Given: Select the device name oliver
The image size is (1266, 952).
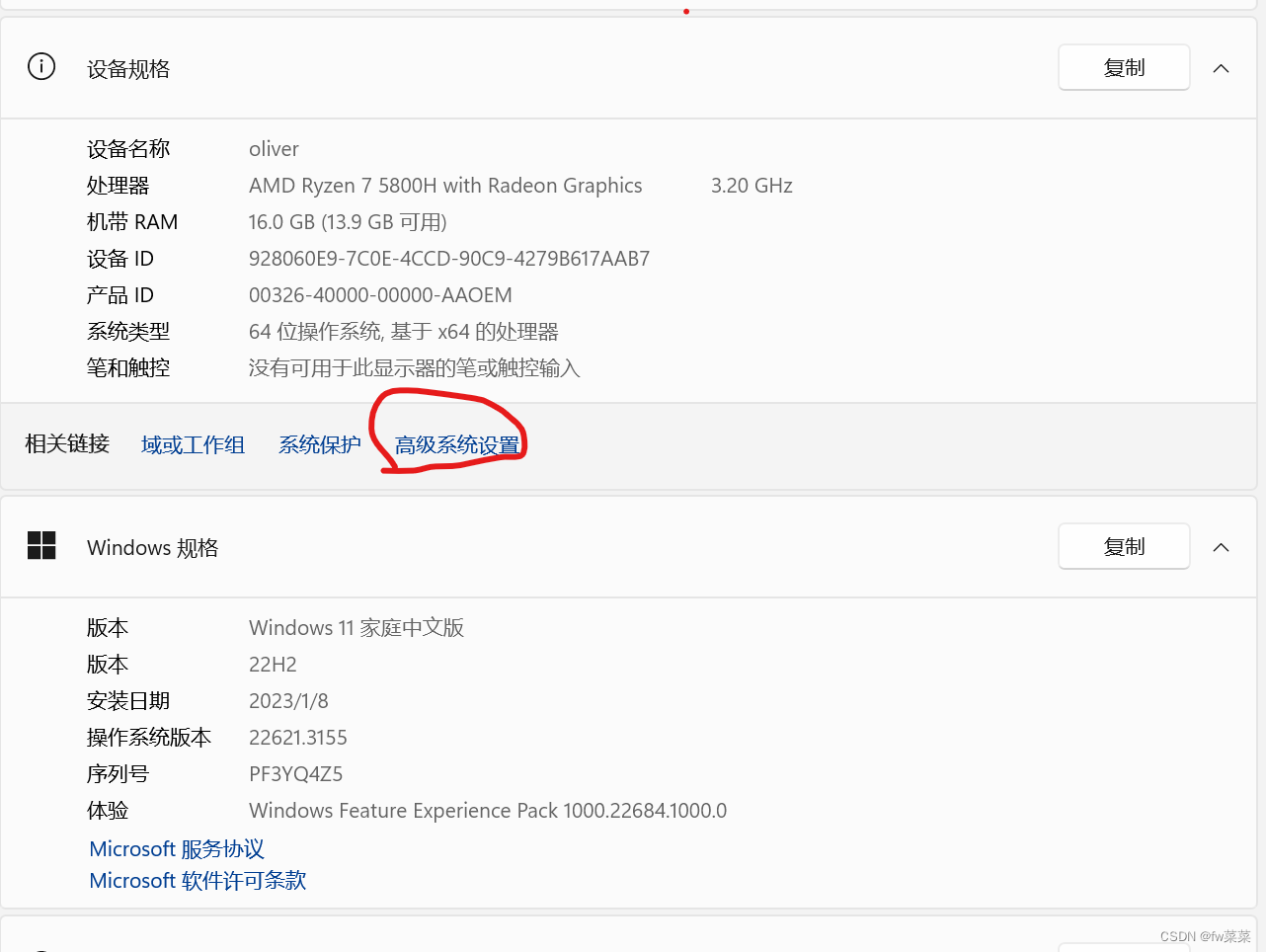Looking at the screenshot, I should click(x=274, y=148).
